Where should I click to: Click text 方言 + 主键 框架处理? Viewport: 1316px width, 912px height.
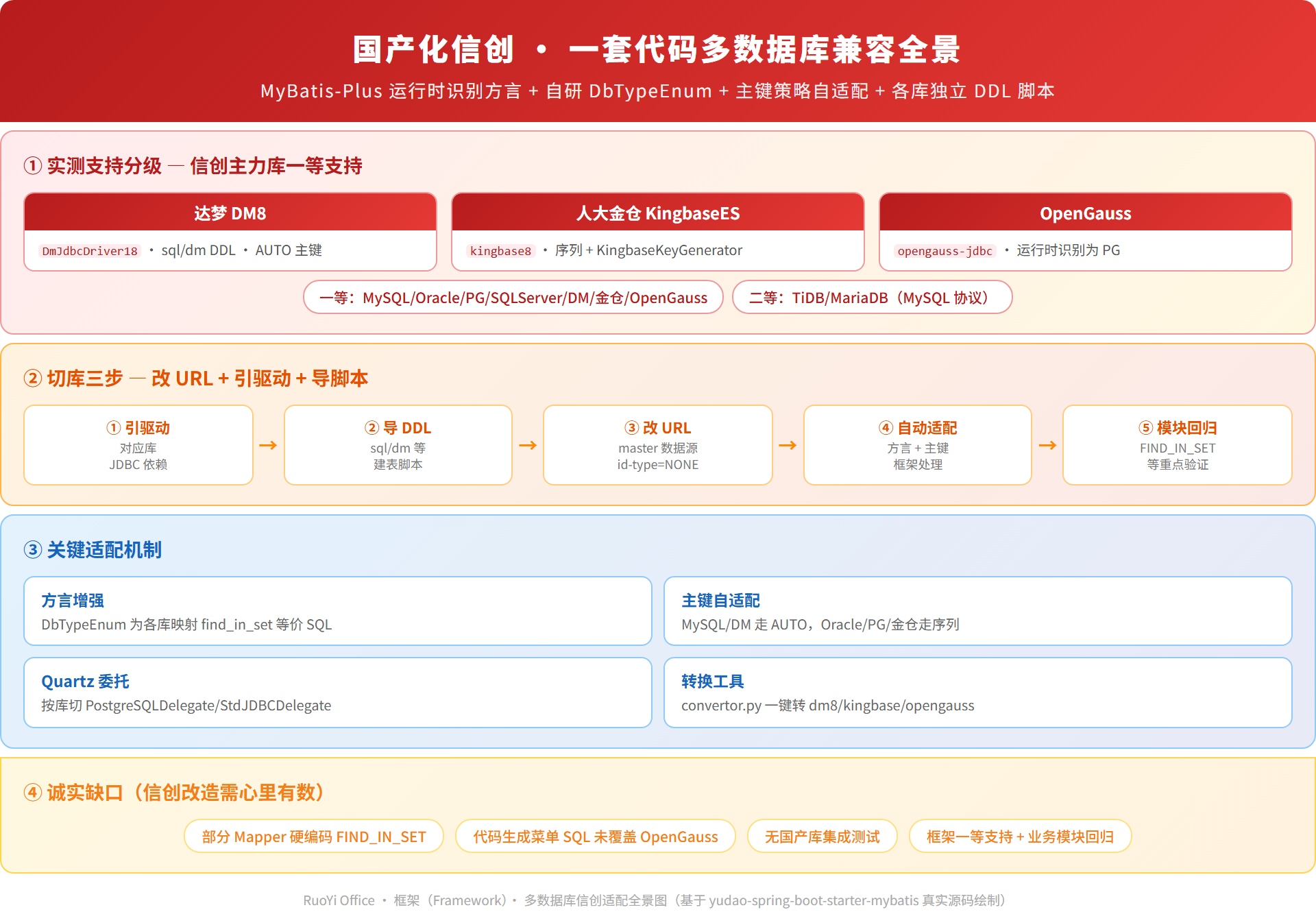(918, 457)
